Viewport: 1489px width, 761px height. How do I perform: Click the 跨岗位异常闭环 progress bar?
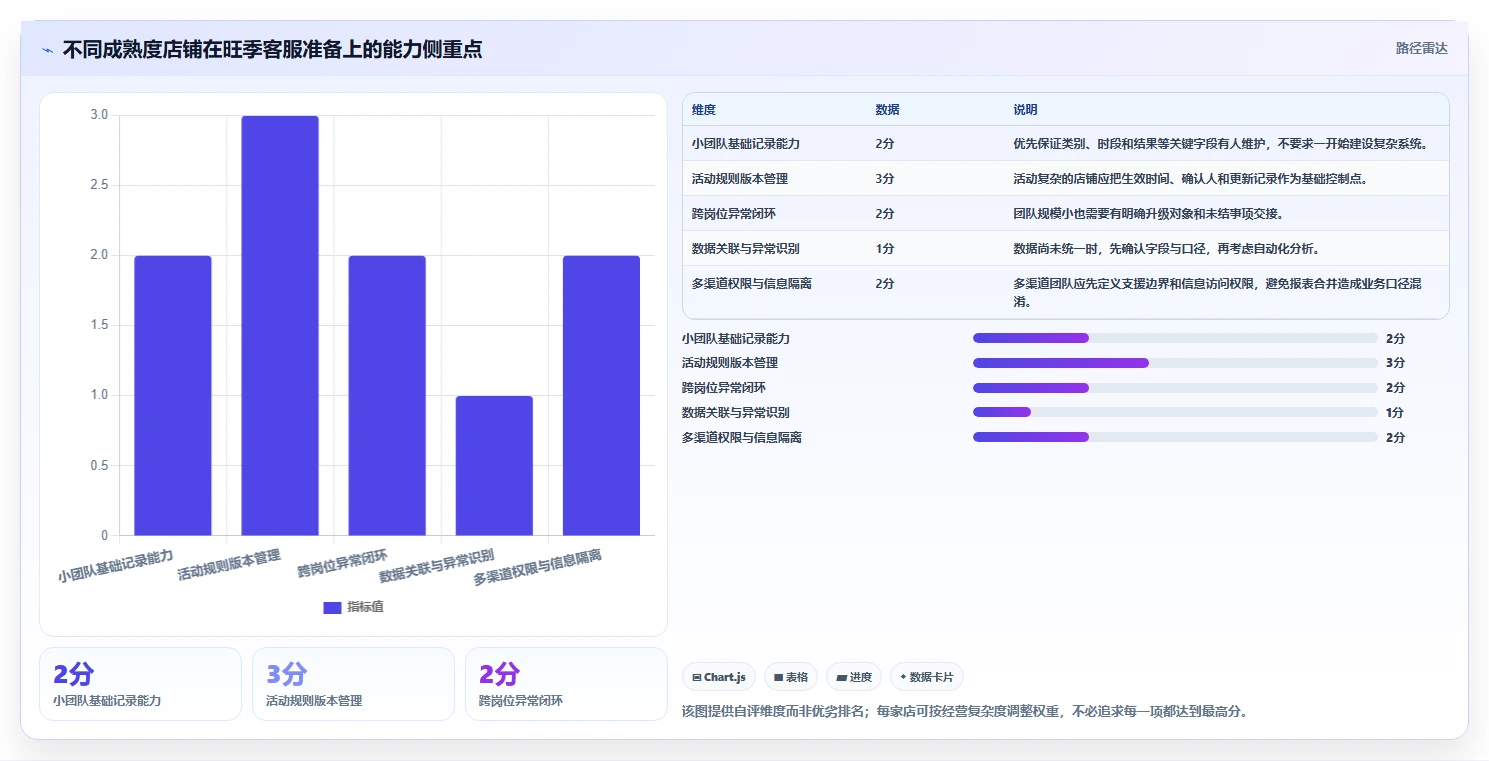(x=1175, y=387)
